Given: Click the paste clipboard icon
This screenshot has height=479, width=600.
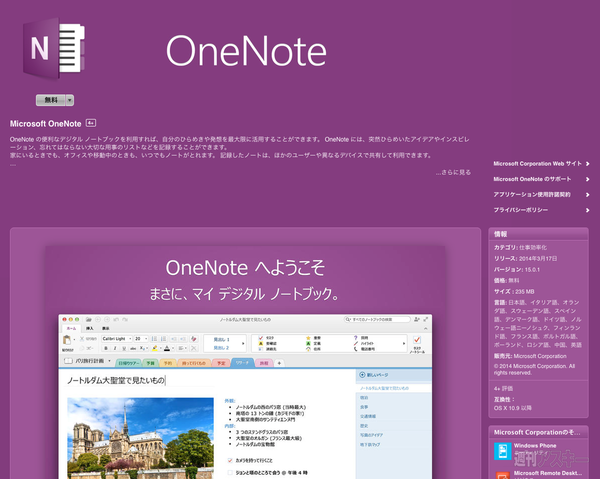Looking at the screenshot, I should pos(67,340).
